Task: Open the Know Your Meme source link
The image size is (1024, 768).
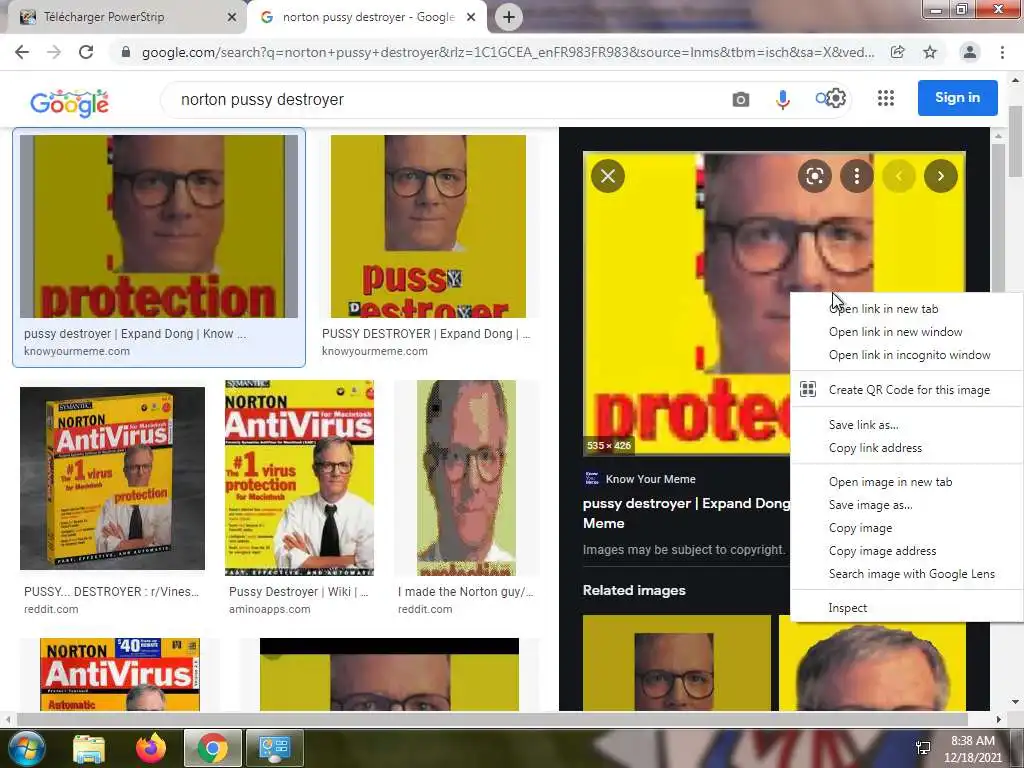Action: click(x=650, y=479)
